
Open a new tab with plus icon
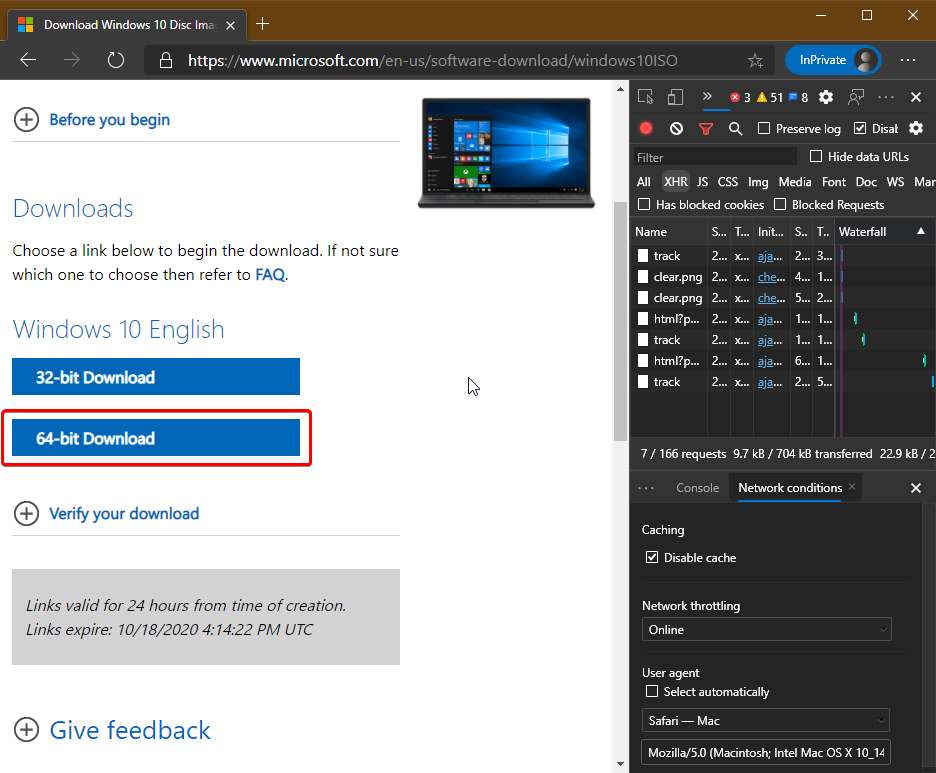(262, 24)
